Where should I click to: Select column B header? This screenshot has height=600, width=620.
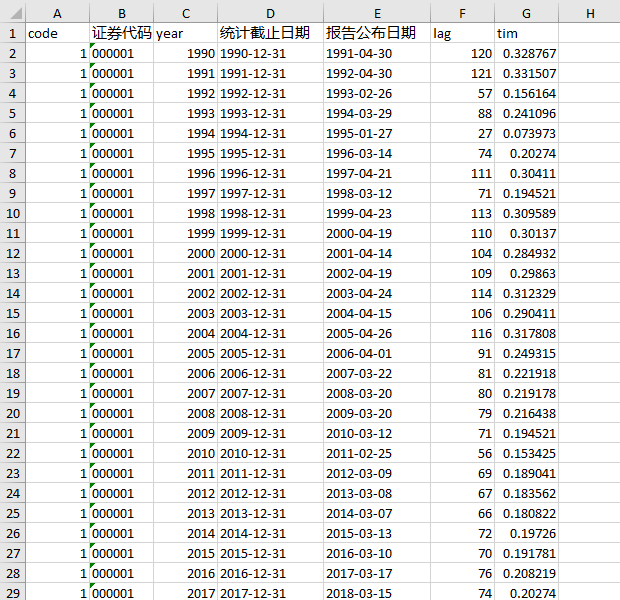(122, 13)
